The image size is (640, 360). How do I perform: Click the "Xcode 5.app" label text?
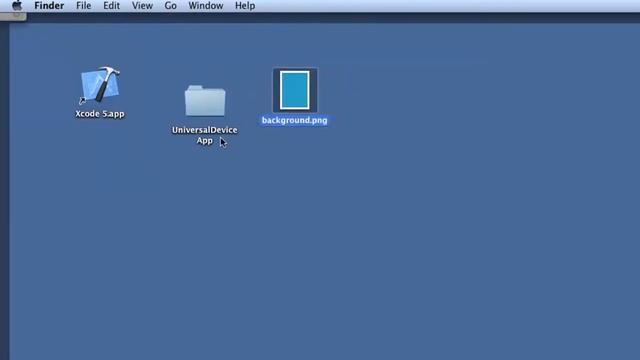point(100,114)
